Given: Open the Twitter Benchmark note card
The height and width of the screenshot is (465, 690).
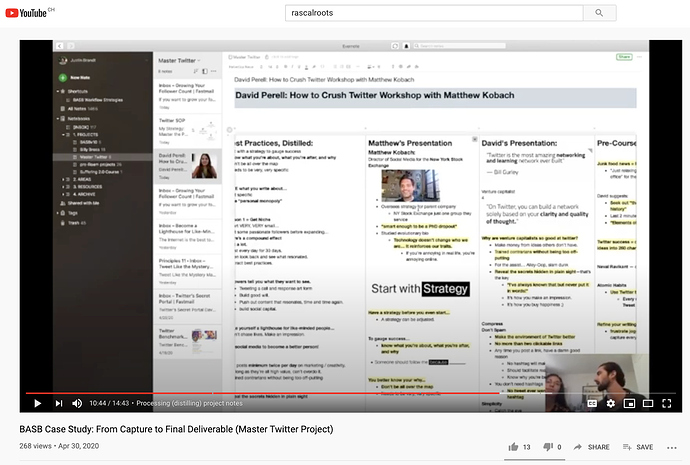Looking at the screenshot, I should click(x=187, y=341).
